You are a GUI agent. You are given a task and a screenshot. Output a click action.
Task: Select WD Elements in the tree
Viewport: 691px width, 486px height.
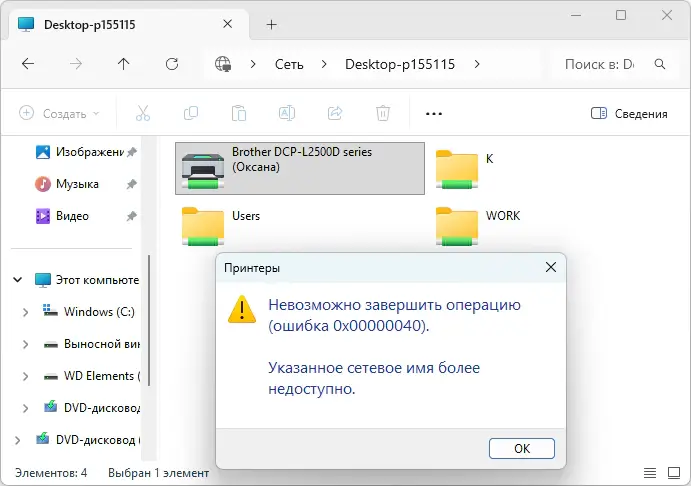coord(92,376)
